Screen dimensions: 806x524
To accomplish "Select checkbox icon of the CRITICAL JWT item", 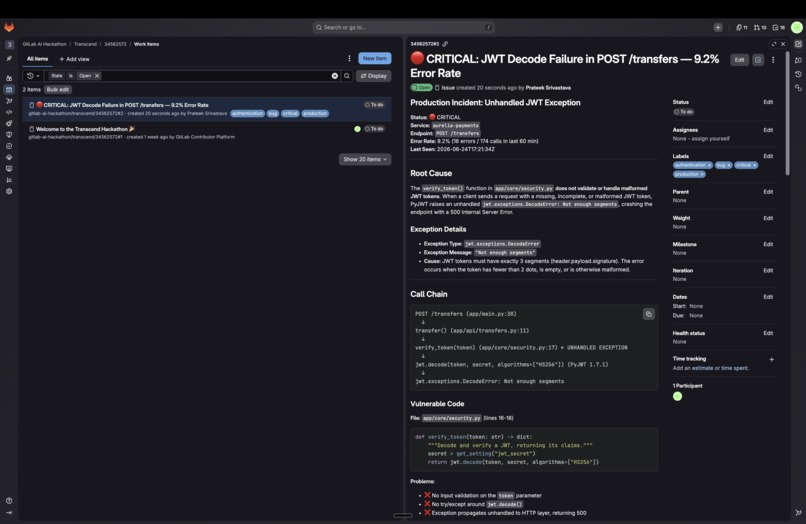I will click(x=31, y=105).
